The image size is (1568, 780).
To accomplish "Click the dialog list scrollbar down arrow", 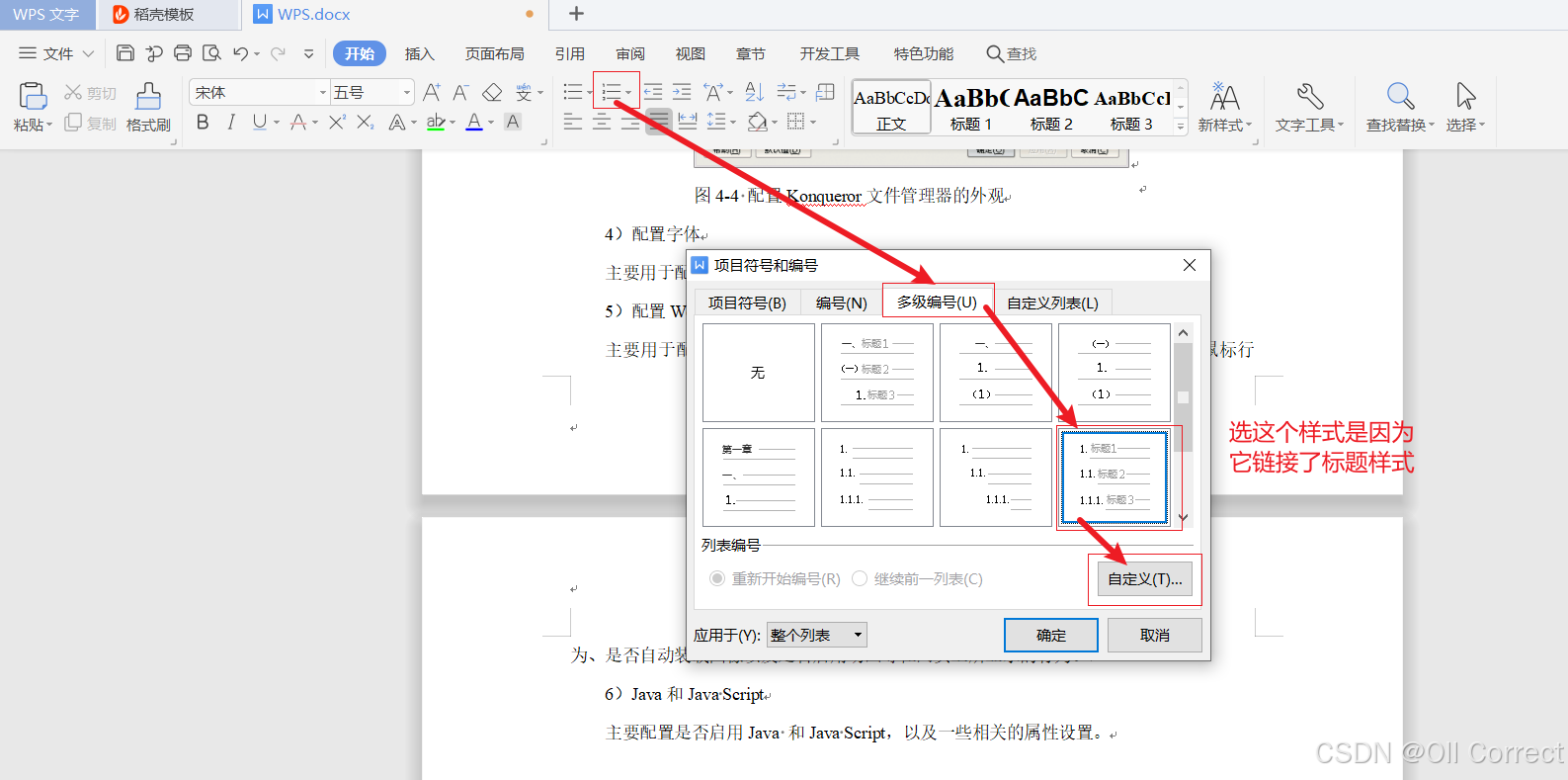I will click(x=1183, y=518).
